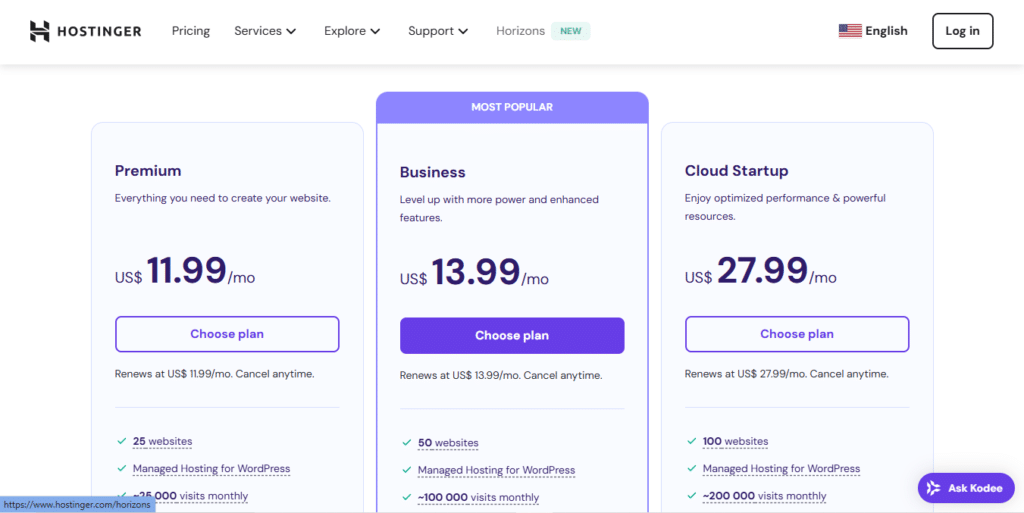Image resolution: width=1024 pixels, height=513 pixels.
Task: Click the 25 websites feature link
Action: (x=163, y=441)
